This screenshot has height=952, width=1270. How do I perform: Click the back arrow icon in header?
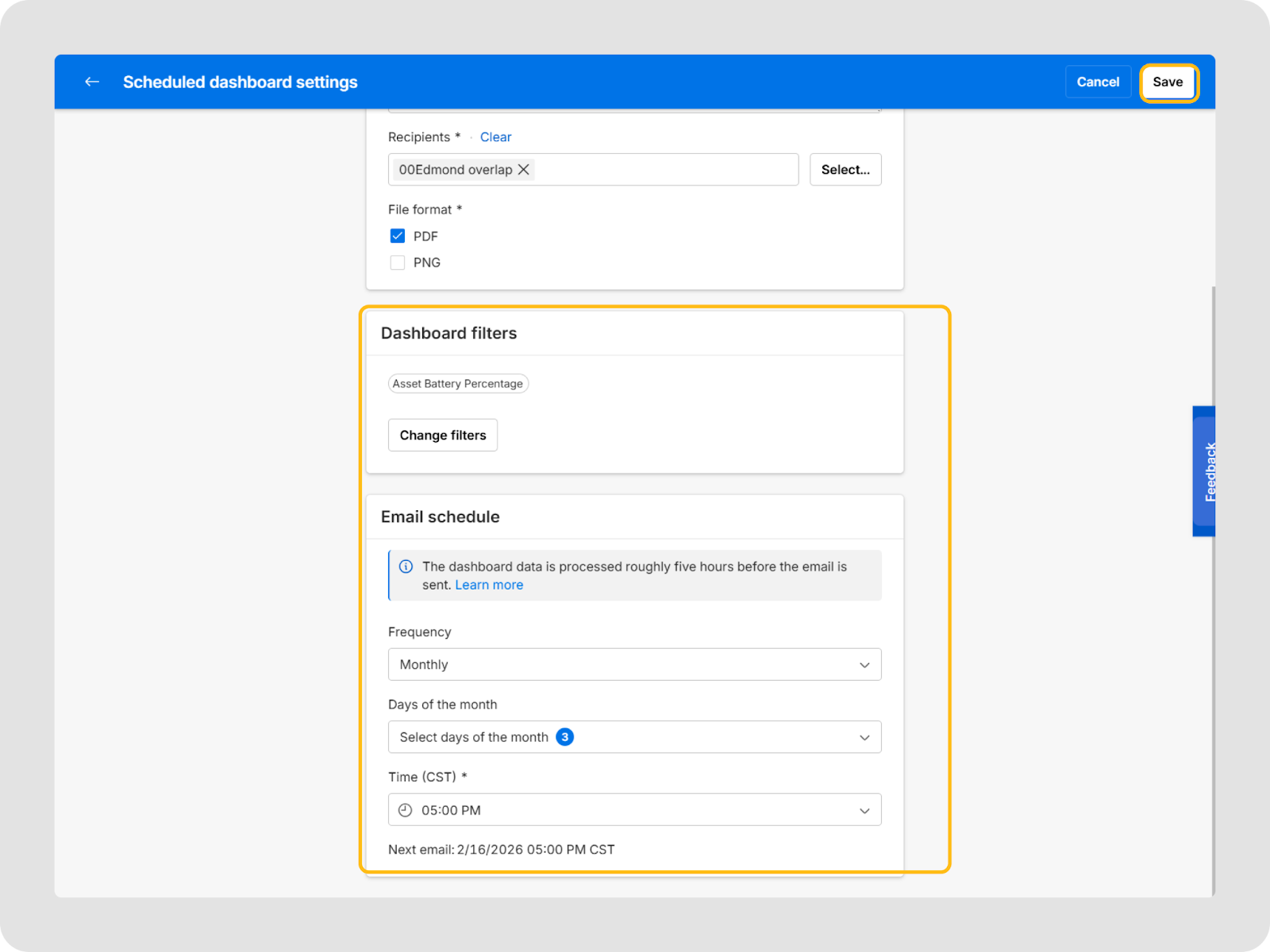pyautogui.click(x=92, y=82)
